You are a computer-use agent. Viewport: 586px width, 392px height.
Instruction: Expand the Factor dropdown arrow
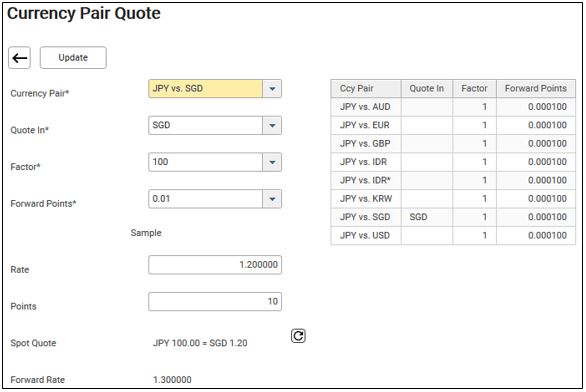tap(272, 162)
